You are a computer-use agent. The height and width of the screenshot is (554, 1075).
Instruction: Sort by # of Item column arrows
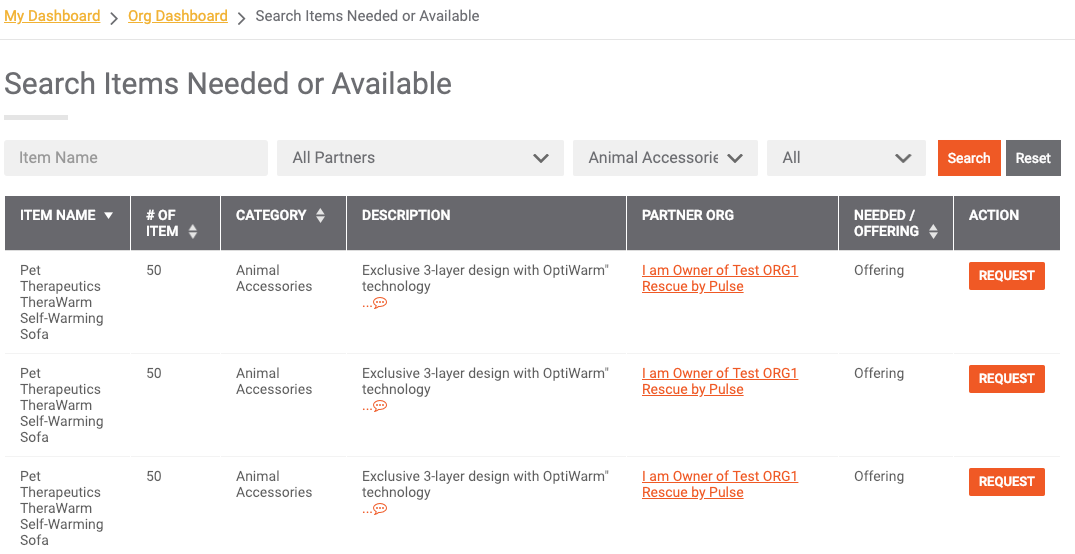coord(193,231)
